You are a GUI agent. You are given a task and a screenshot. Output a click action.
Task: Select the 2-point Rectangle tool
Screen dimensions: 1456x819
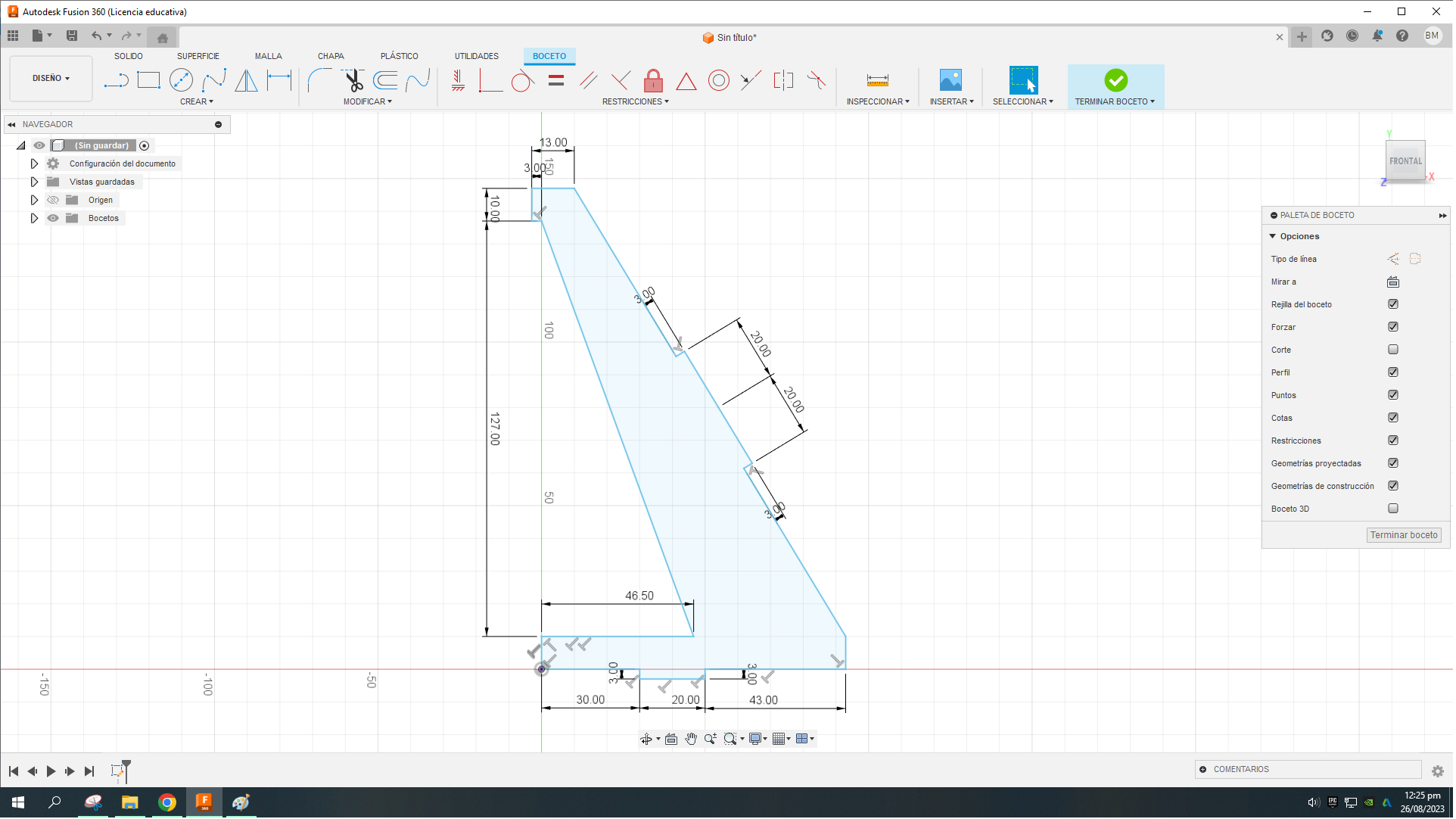[x=148, y=79]
